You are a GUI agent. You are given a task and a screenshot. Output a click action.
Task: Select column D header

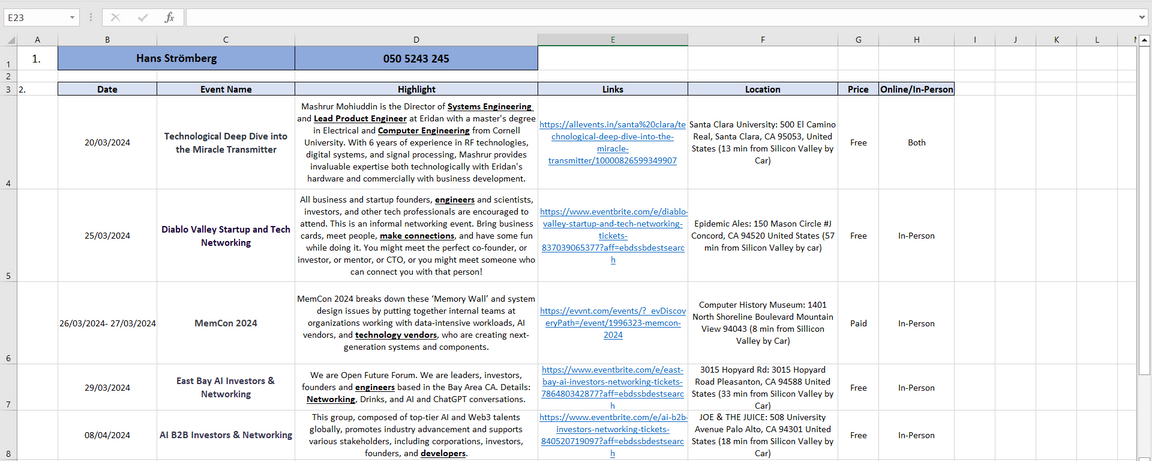(x=417, y=40)
